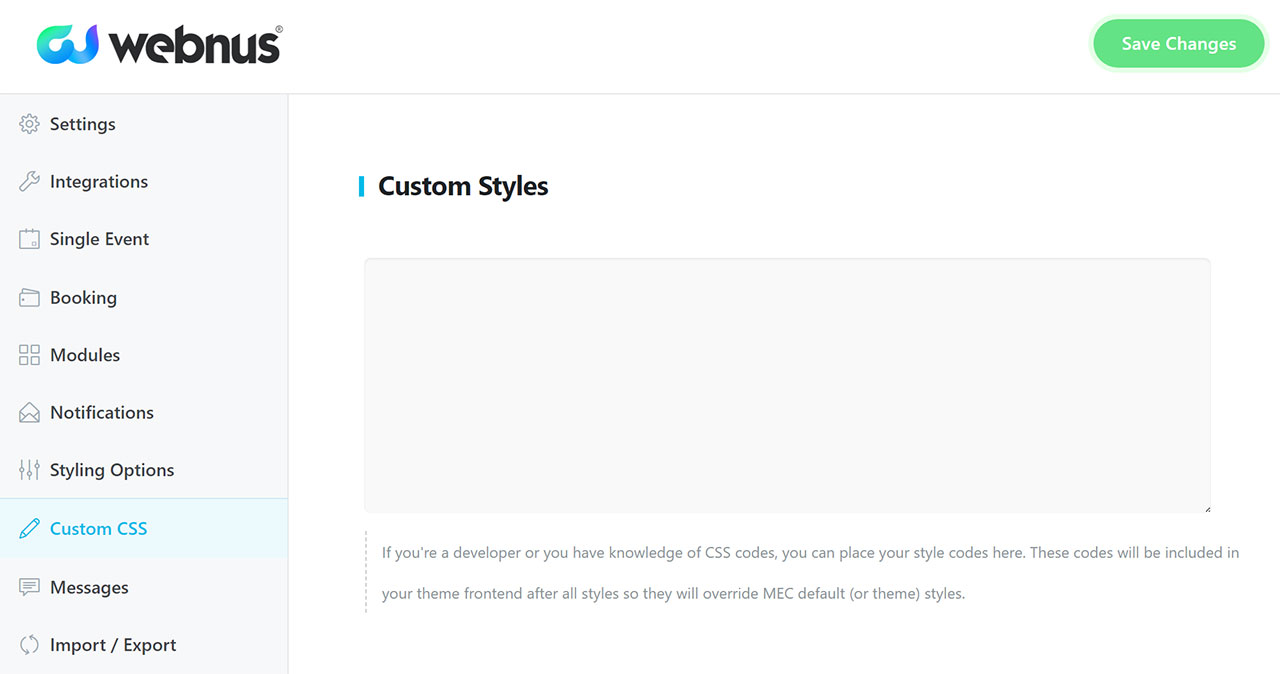The width and height of the screenshot is (1280, 674).
Task: Click the Single Event calendar icon
Action: (29, 239)
